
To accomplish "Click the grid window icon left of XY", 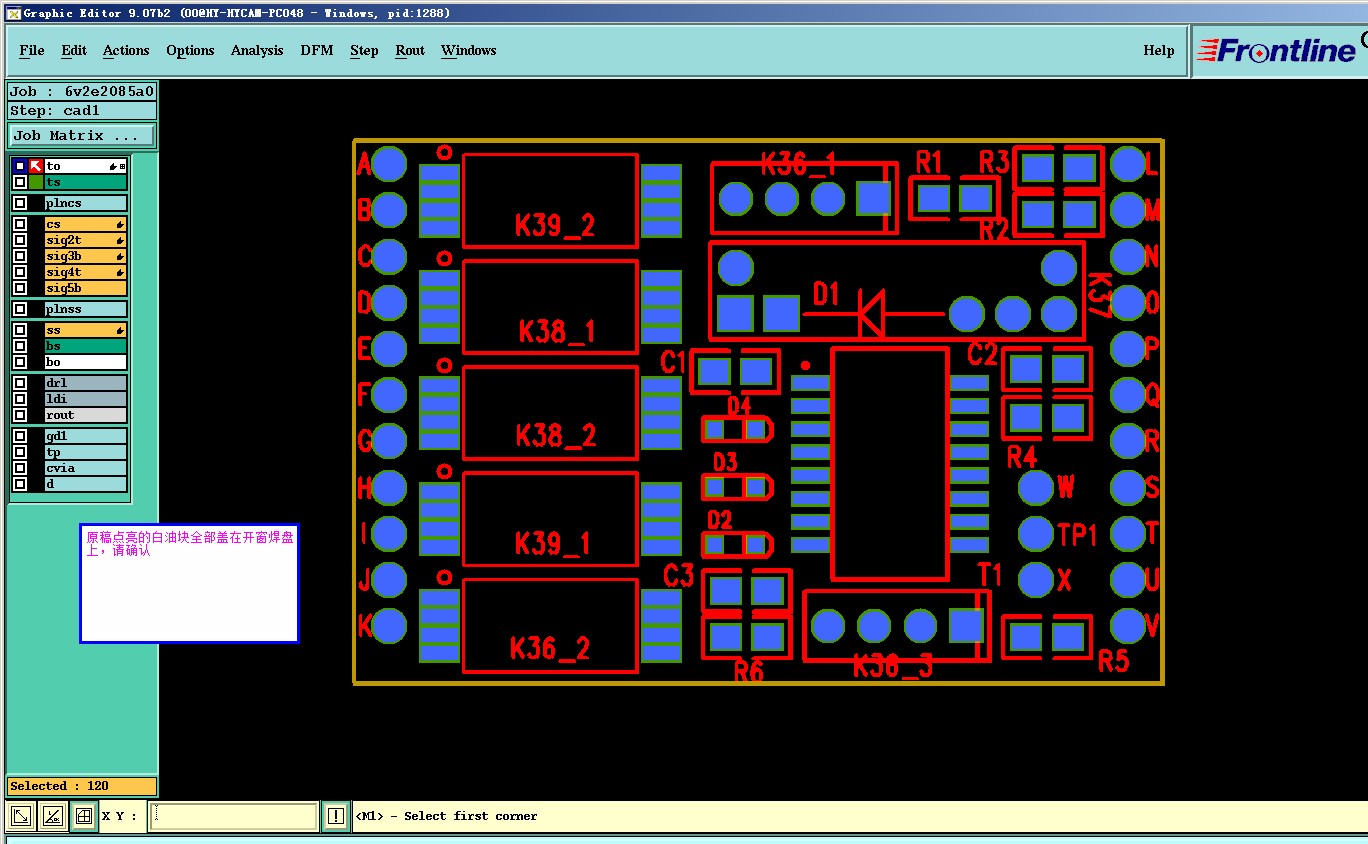I will click(84, 816).
